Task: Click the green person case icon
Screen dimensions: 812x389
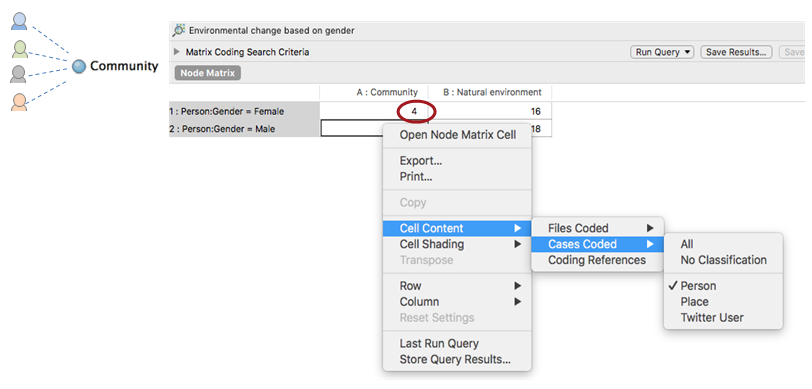Action: click(19, 49)
